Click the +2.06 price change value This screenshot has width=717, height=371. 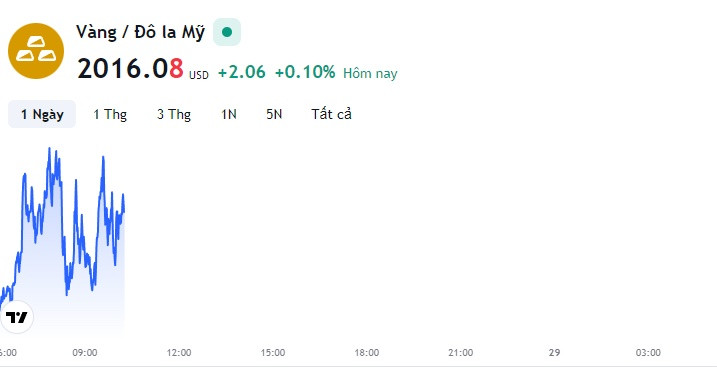click(x=241, y=72)
